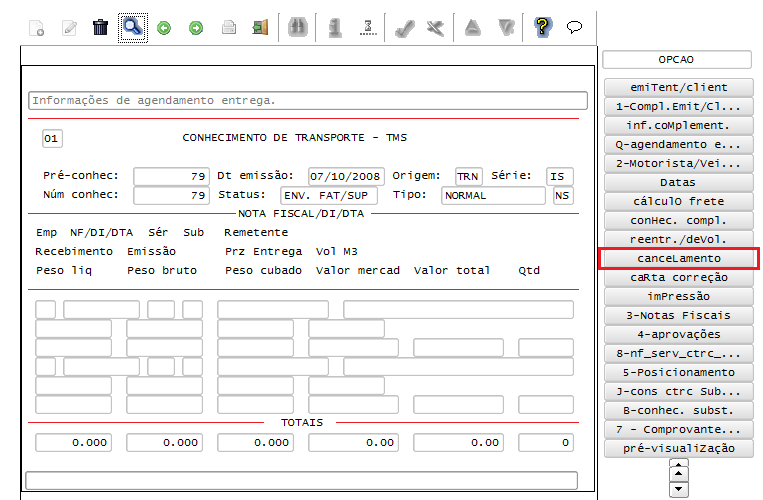
Task: Click the imPressão button
Action: 679,296
